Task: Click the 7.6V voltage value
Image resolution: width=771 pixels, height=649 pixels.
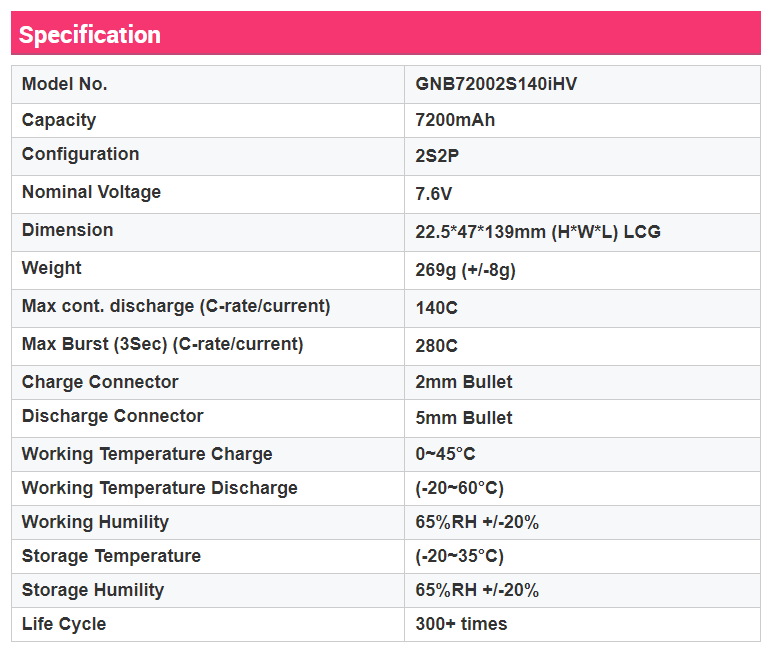Action: coord(434,194)
